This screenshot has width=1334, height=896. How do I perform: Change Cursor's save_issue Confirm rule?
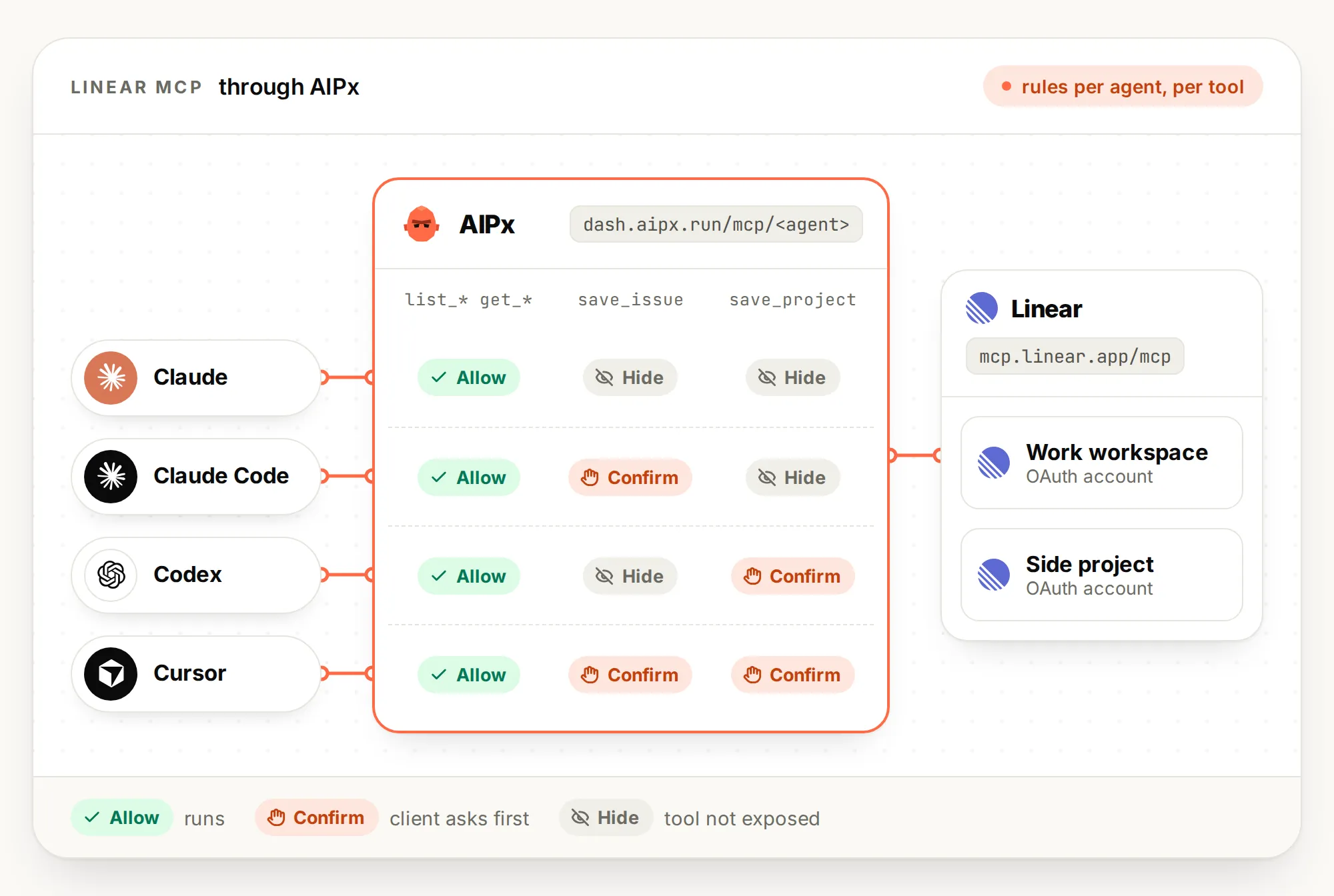pos(630,675)
